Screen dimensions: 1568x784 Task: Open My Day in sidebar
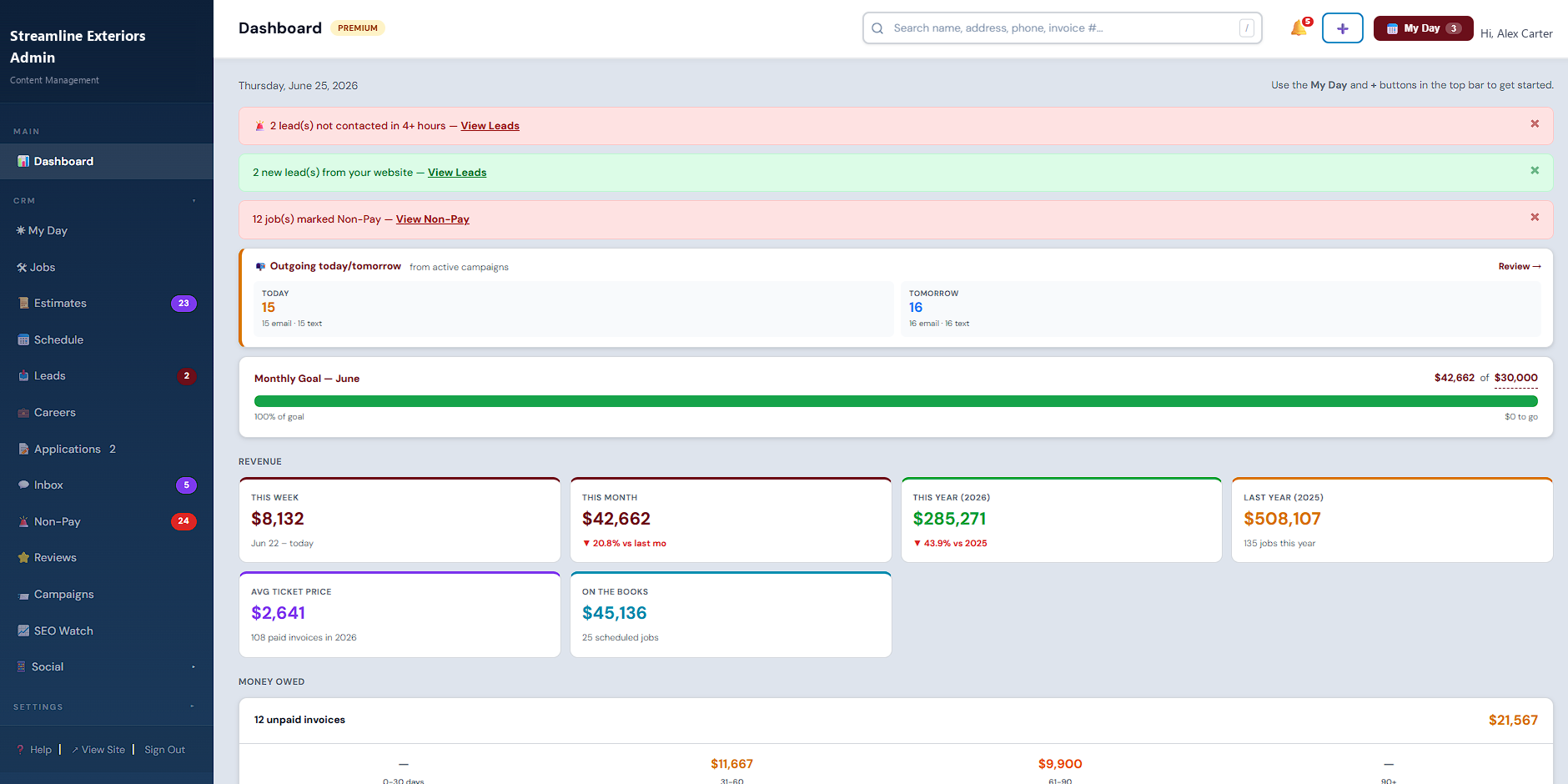(107, 230)
